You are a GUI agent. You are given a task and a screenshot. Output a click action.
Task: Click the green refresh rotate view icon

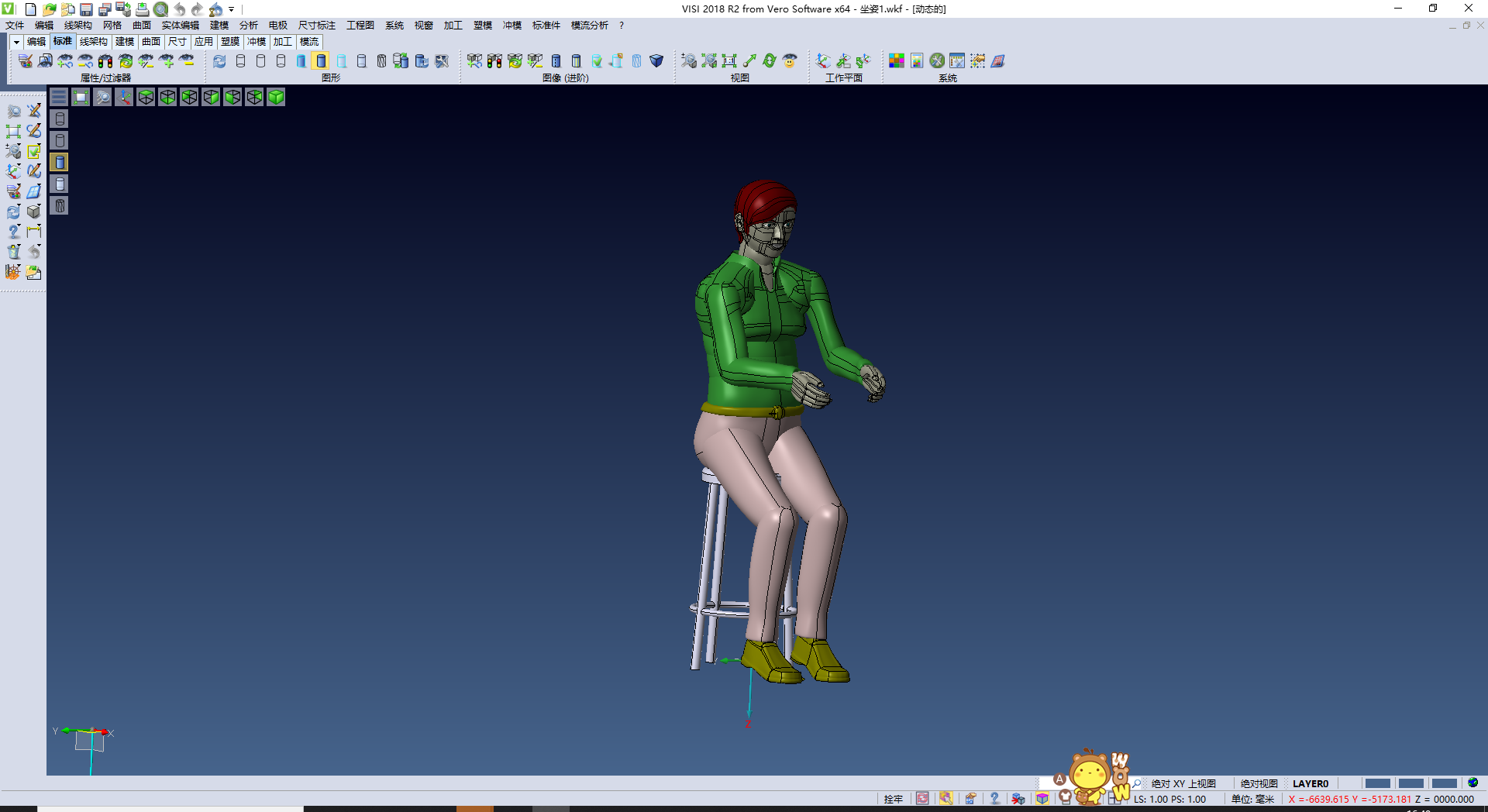770,61
